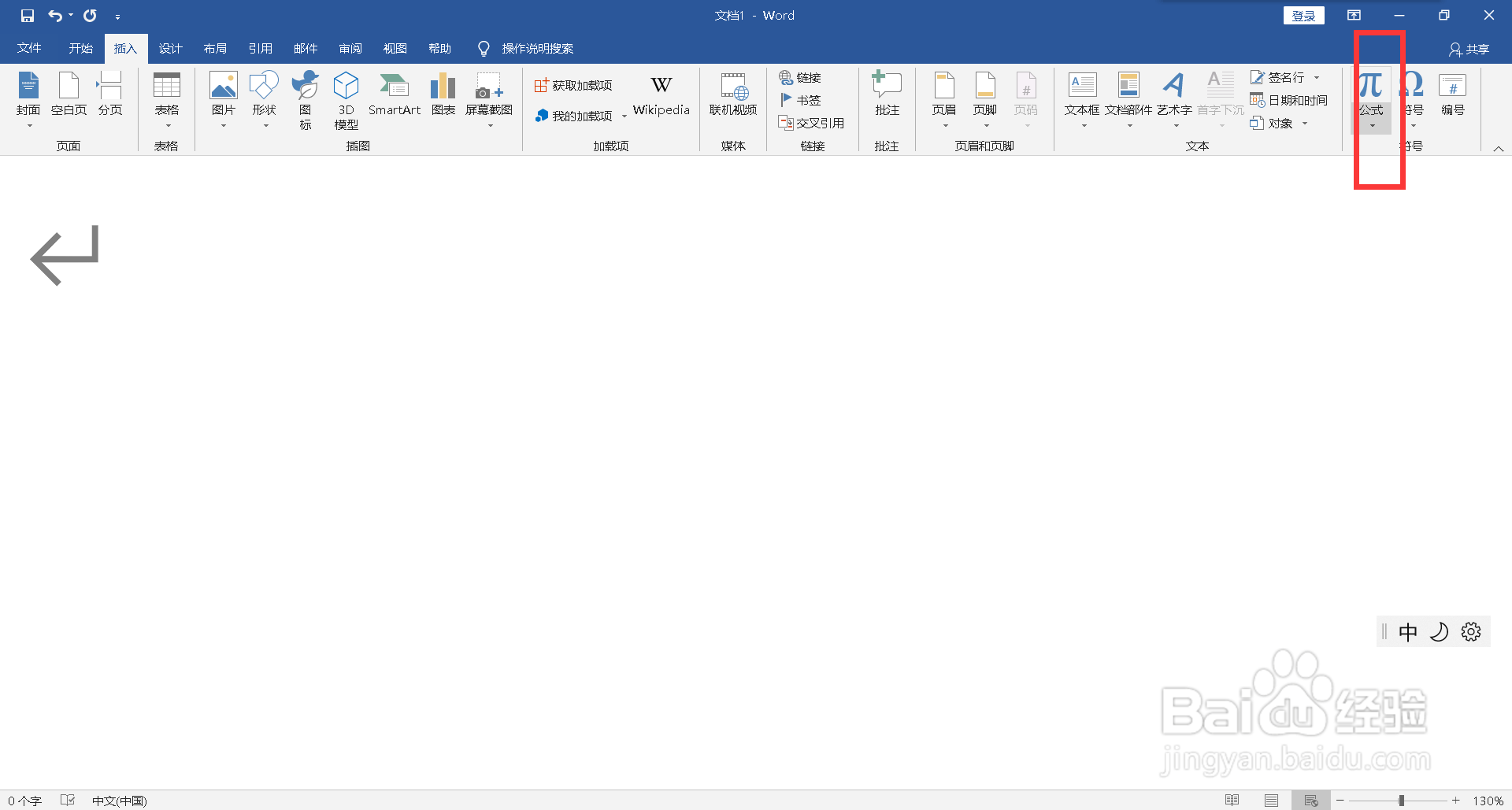The image size is (1512, 810).
Task: Insert online video (联机视频)
Action: [733, 94]
